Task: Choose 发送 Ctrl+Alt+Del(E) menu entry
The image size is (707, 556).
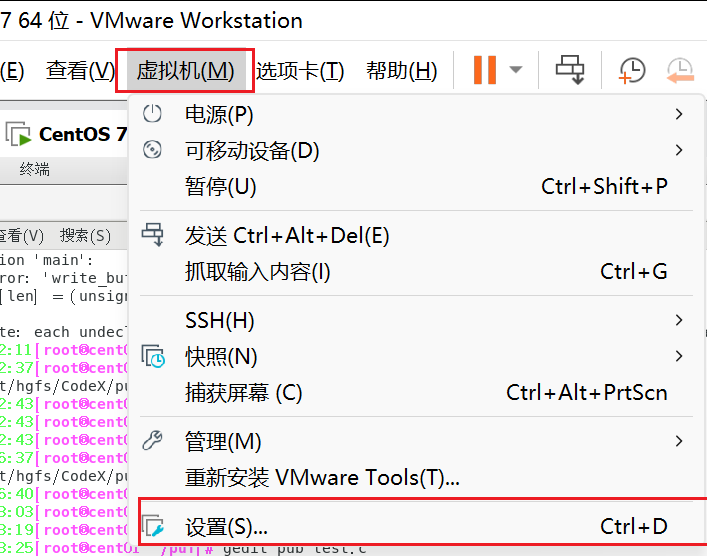Action: tap(416, 235)
